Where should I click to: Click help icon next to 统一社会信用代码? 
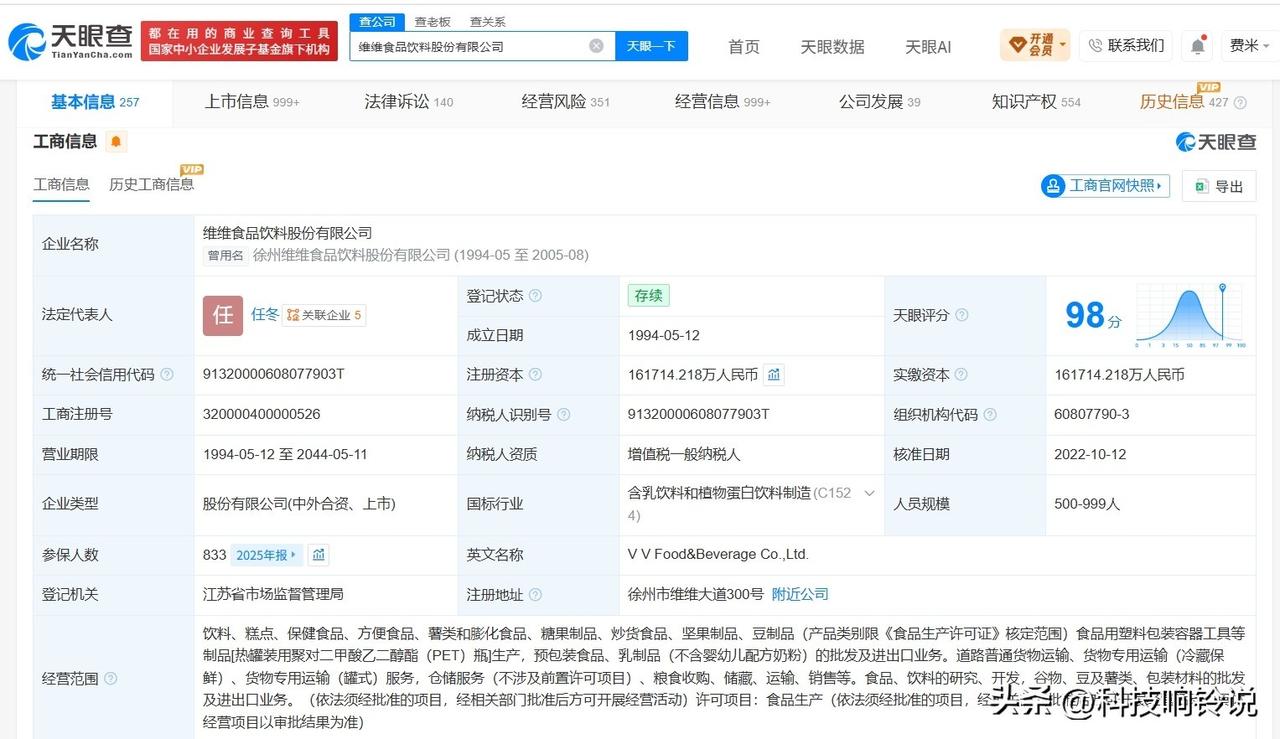167,375
